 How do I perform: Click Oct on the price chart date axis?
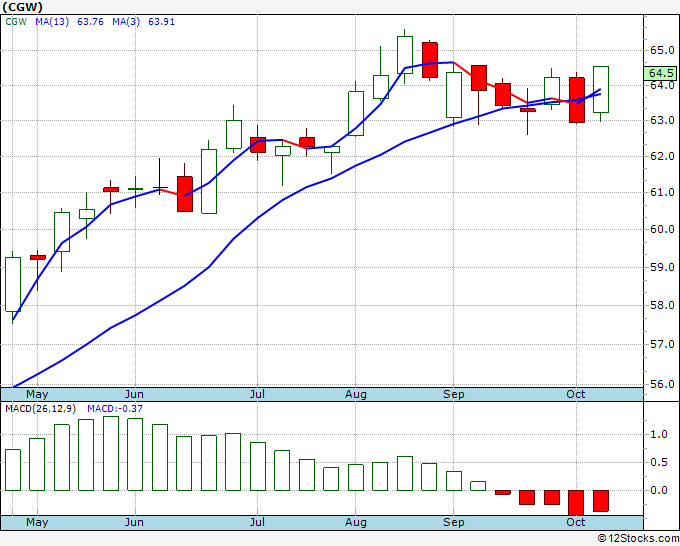coord(576,394)
